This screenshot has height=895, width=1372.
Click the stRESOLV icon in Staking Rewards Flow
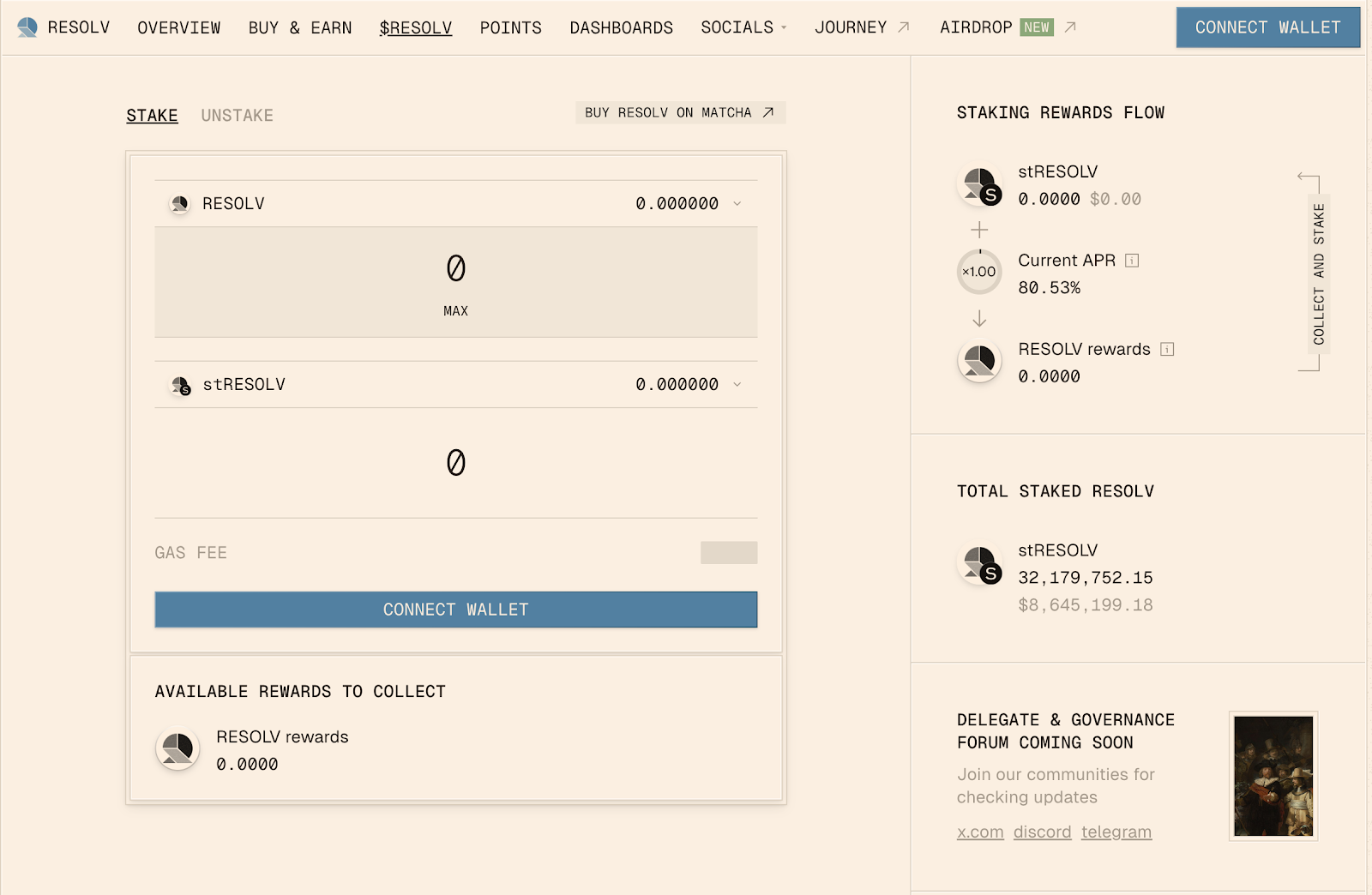pyautogui.click(x=979, y=185)
